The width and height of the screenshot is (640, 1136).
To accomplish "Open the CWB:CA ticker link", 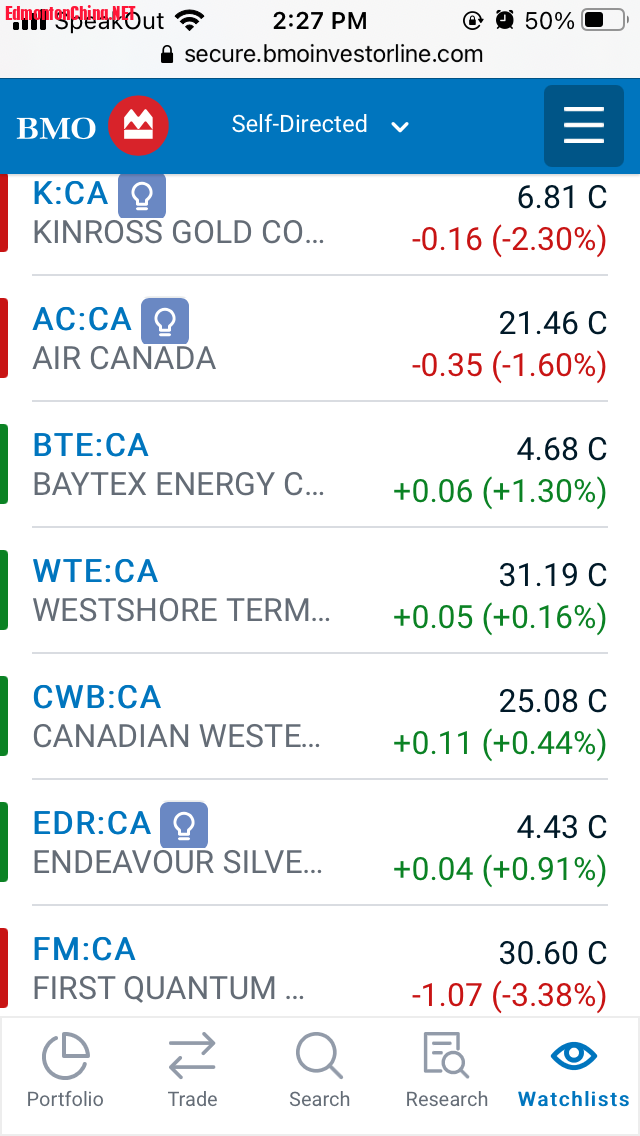I will (97, 697).
